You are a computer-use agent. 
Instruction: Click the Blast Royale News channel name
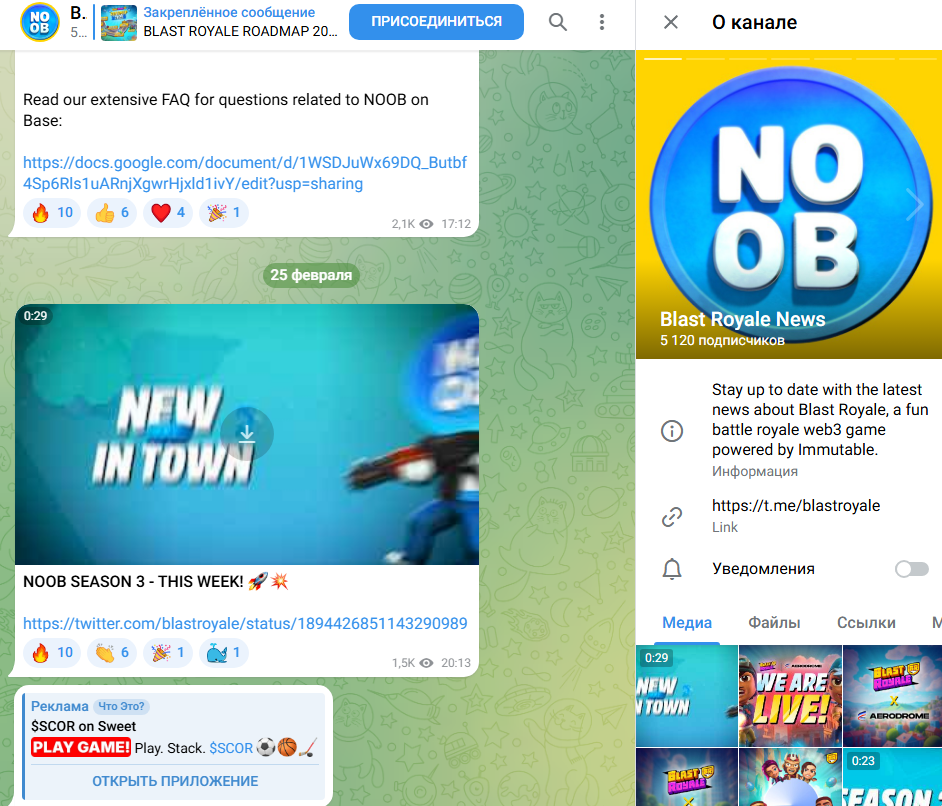(743, 319)
